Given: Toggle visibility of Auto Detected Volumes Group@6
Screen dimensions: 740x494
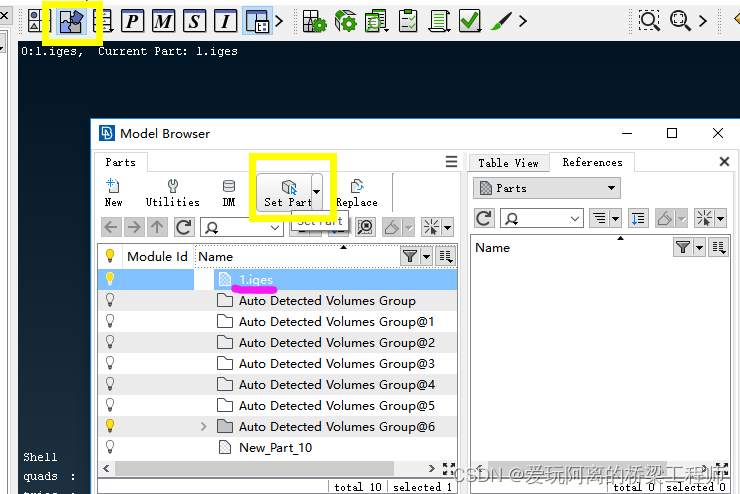Looking at the screenshot, I should [110, 426].
